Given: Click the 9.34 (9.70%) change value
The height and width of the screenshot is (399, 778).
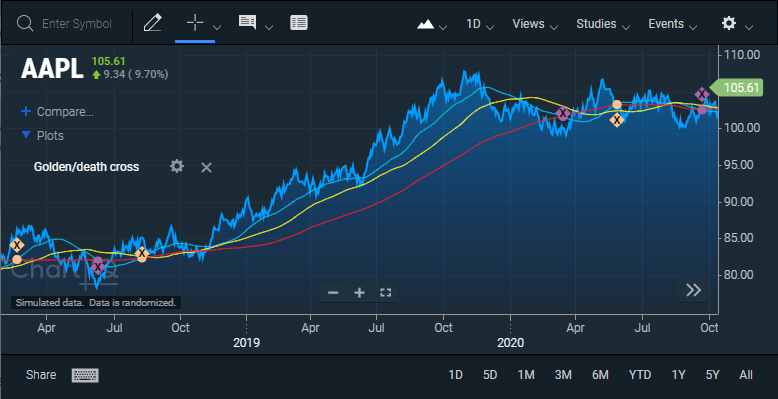Looking at the screenshot, I should coord(136,74).
